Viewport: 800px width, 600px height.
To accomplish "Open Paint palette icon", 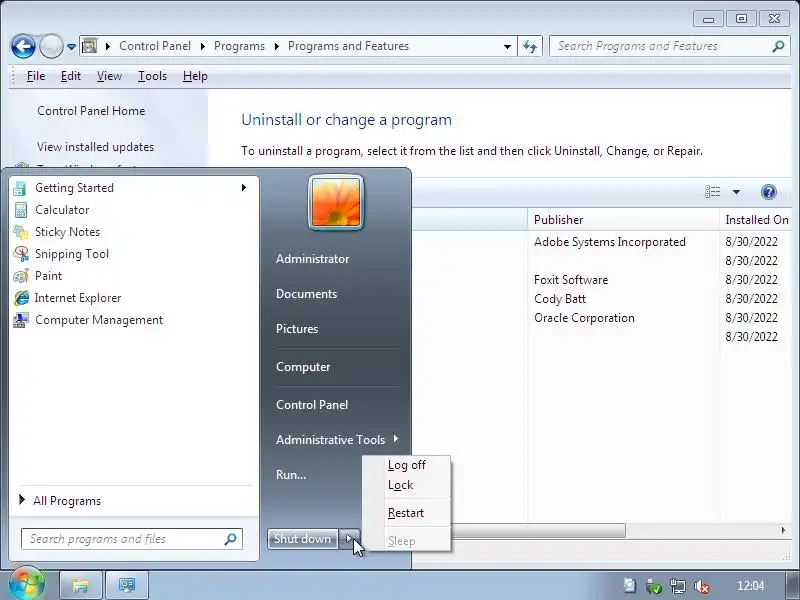I will pos(21,276).
